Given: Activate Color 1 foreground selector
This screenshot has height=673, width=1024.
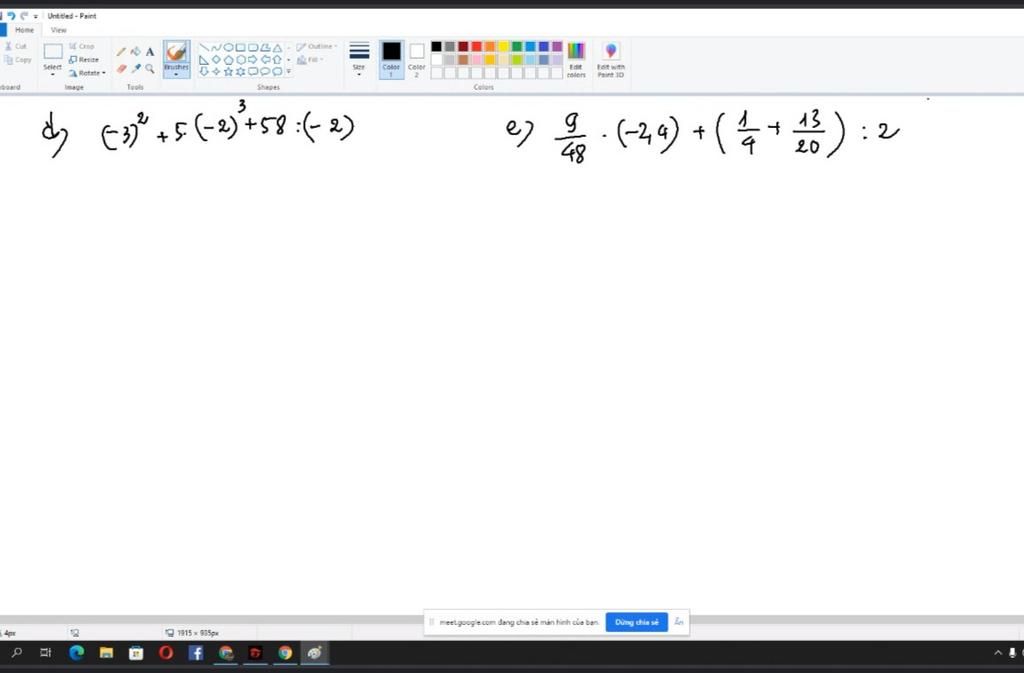Looking at the screenshot, I should tap(391, 59).
